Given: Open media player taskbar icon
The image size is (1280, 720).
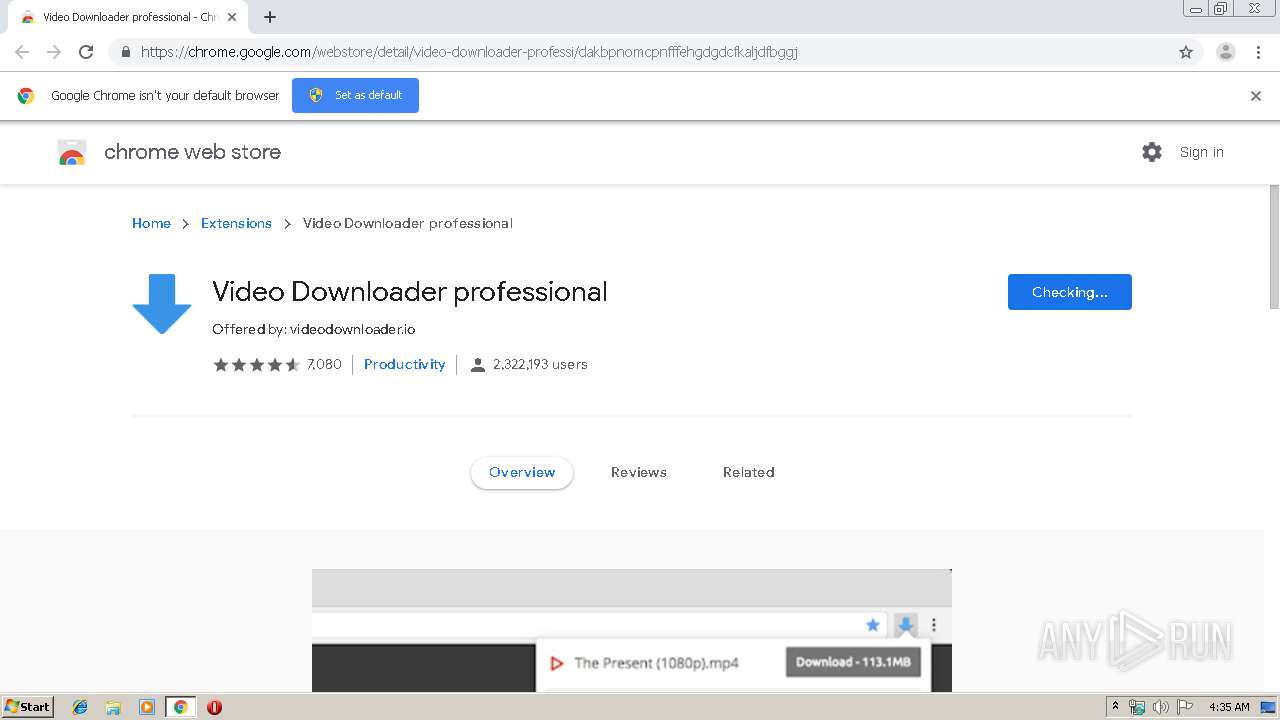Looking at the screenshot, I should (147, 707).
